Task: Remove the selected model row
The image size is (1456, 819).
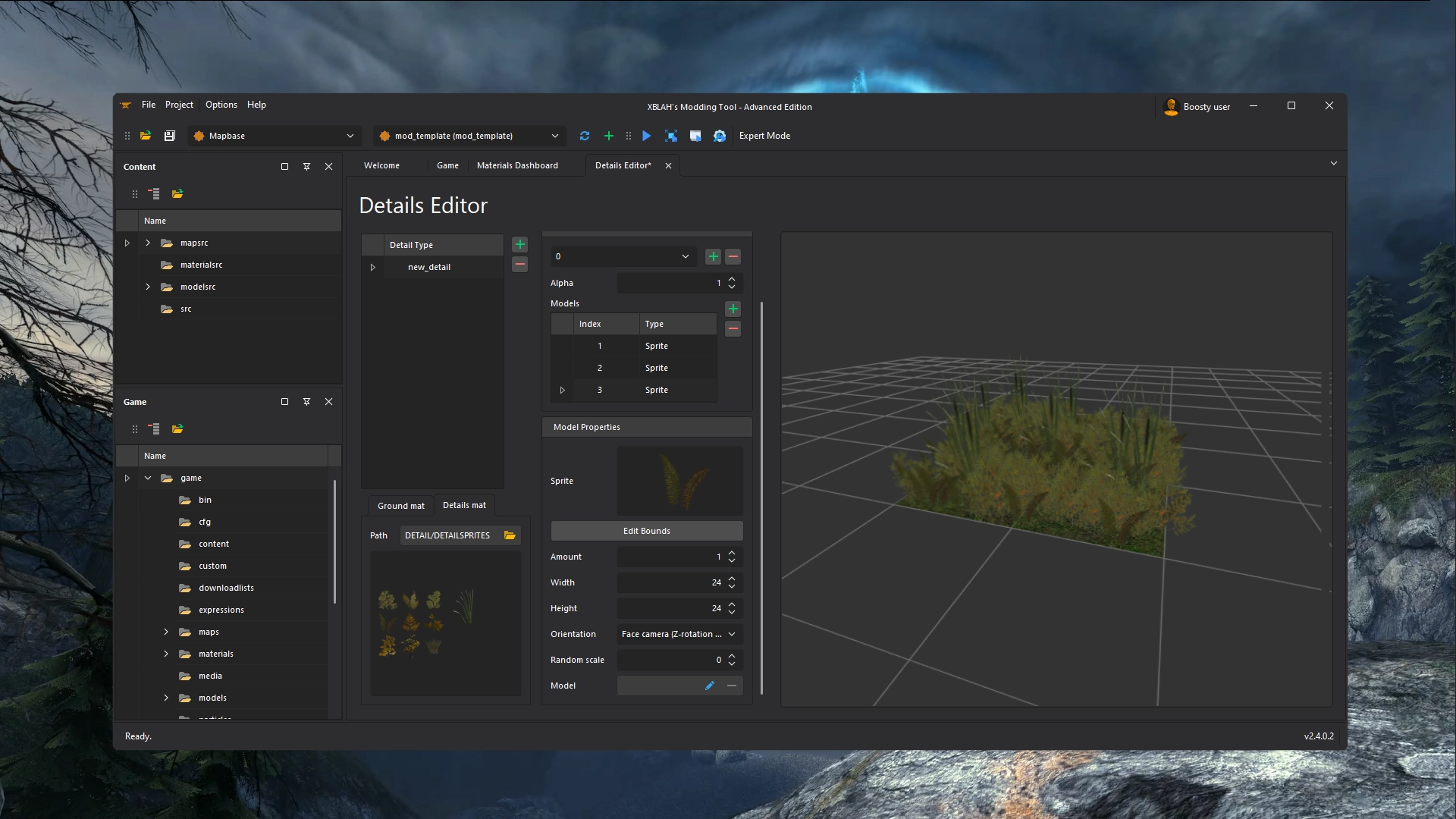Action: [x=733, y=329]
